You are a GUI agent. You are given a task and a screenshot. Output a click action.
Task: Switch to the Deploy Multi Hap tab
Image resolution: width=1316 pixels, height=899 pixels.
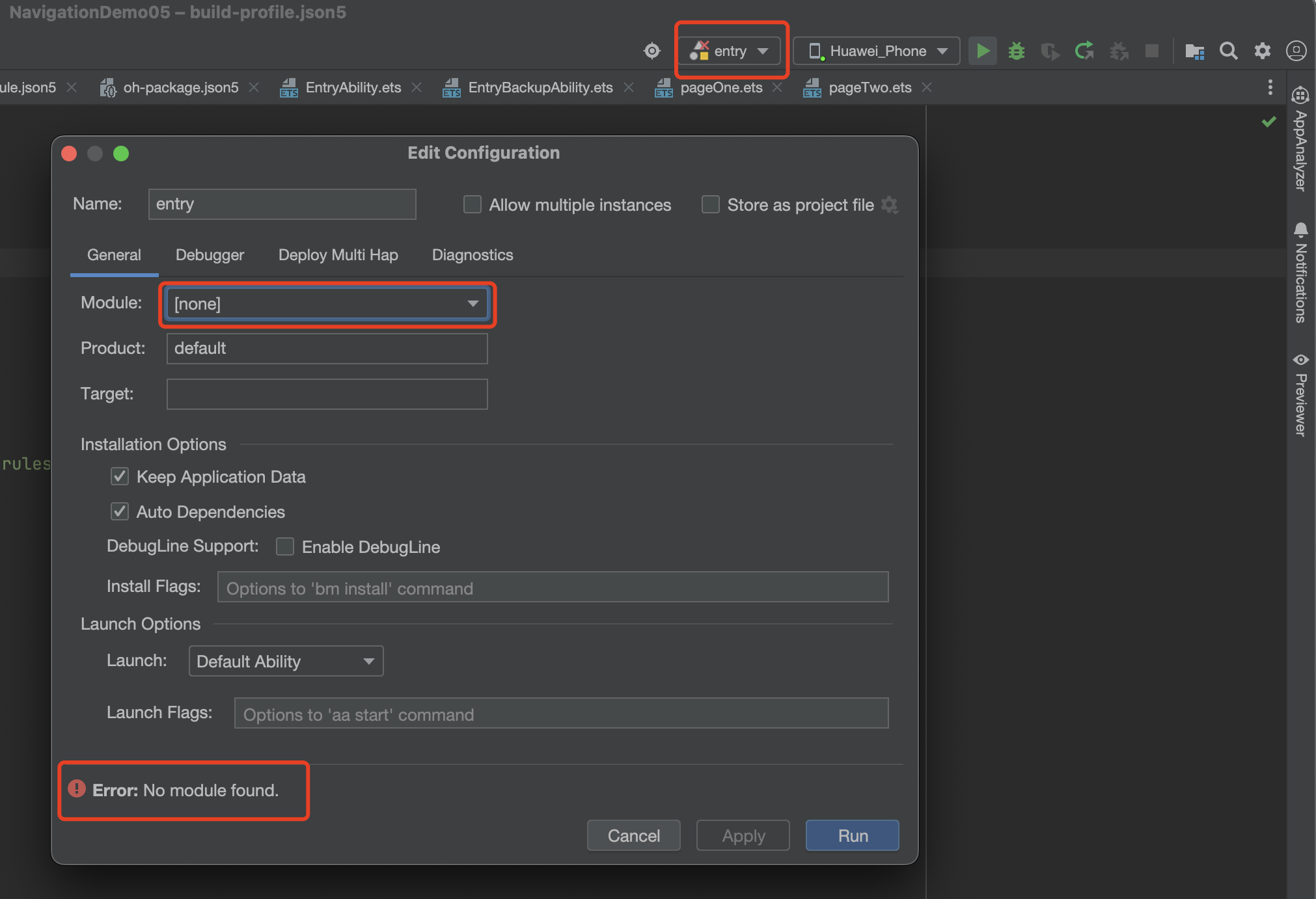pyautogui.click(x=338, y=255)
